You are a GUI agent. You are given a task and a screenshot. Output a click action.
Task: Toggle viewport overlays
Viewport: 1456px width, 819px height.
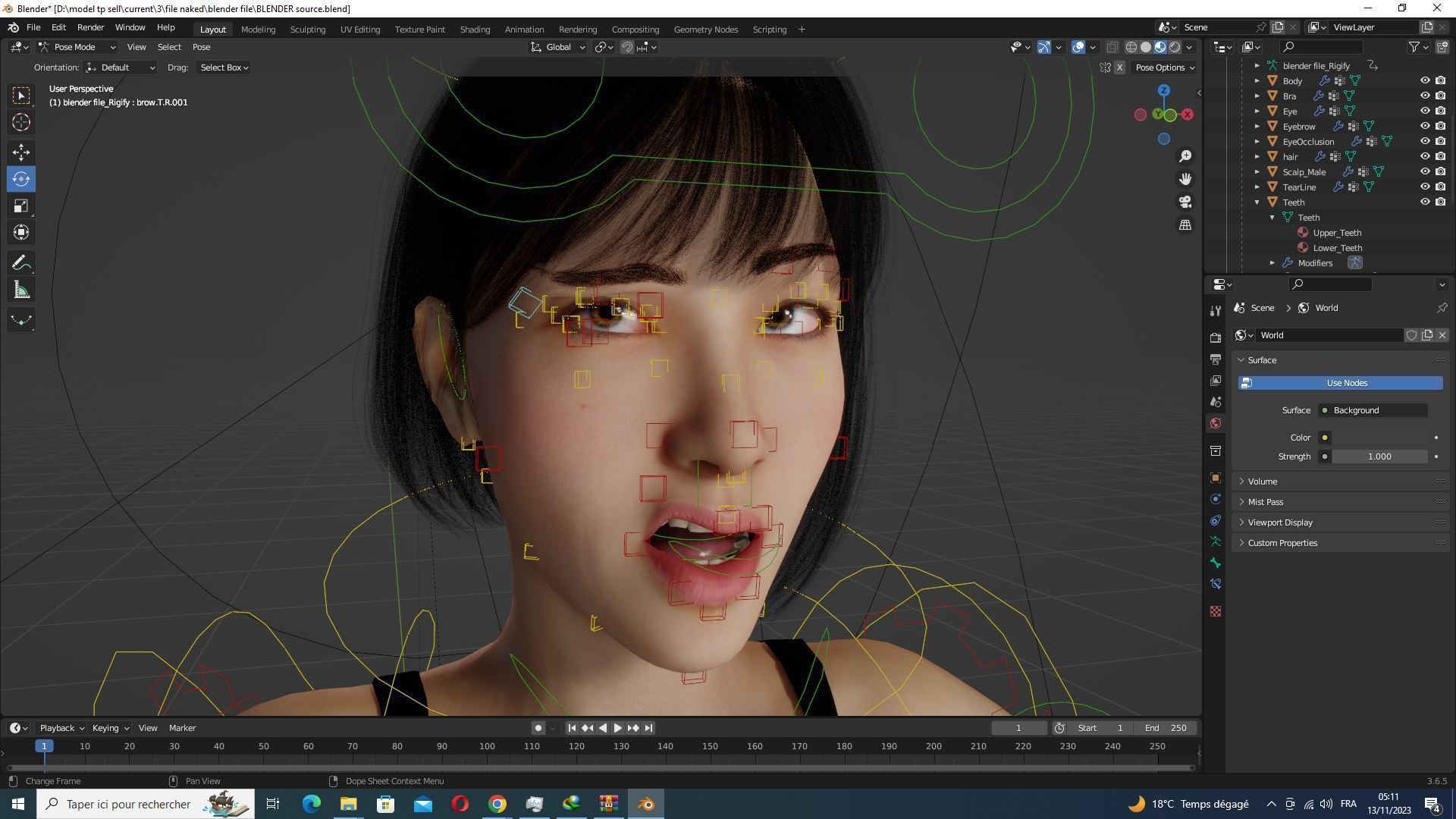(x=1078, y=47)
